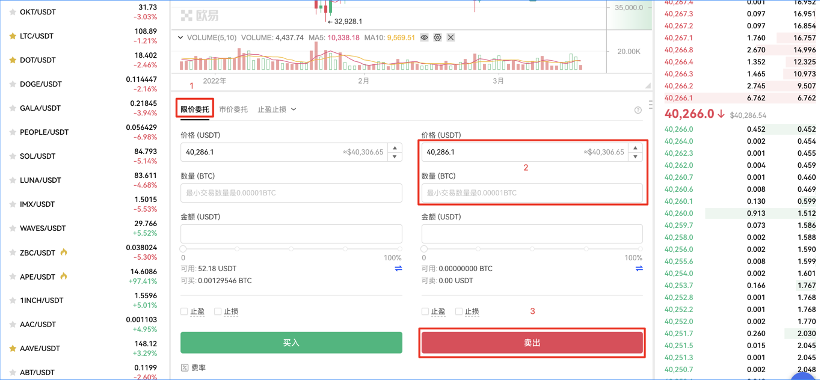Enable sell-side 止盈 checkbox
The image size is (820, 380).
(x=425, y=312)
